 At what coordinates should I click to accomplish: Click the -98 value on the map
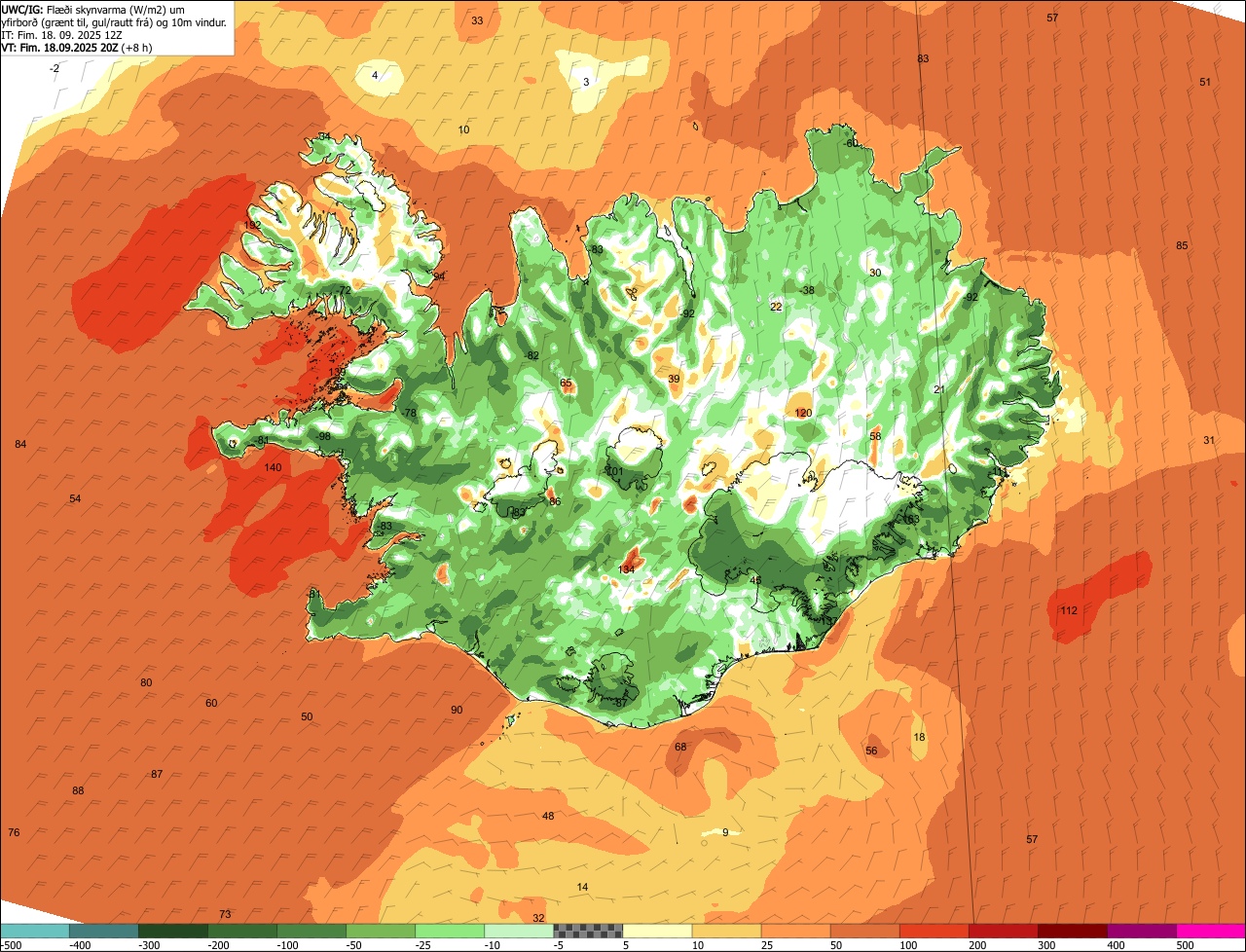[x=324, y=436]
